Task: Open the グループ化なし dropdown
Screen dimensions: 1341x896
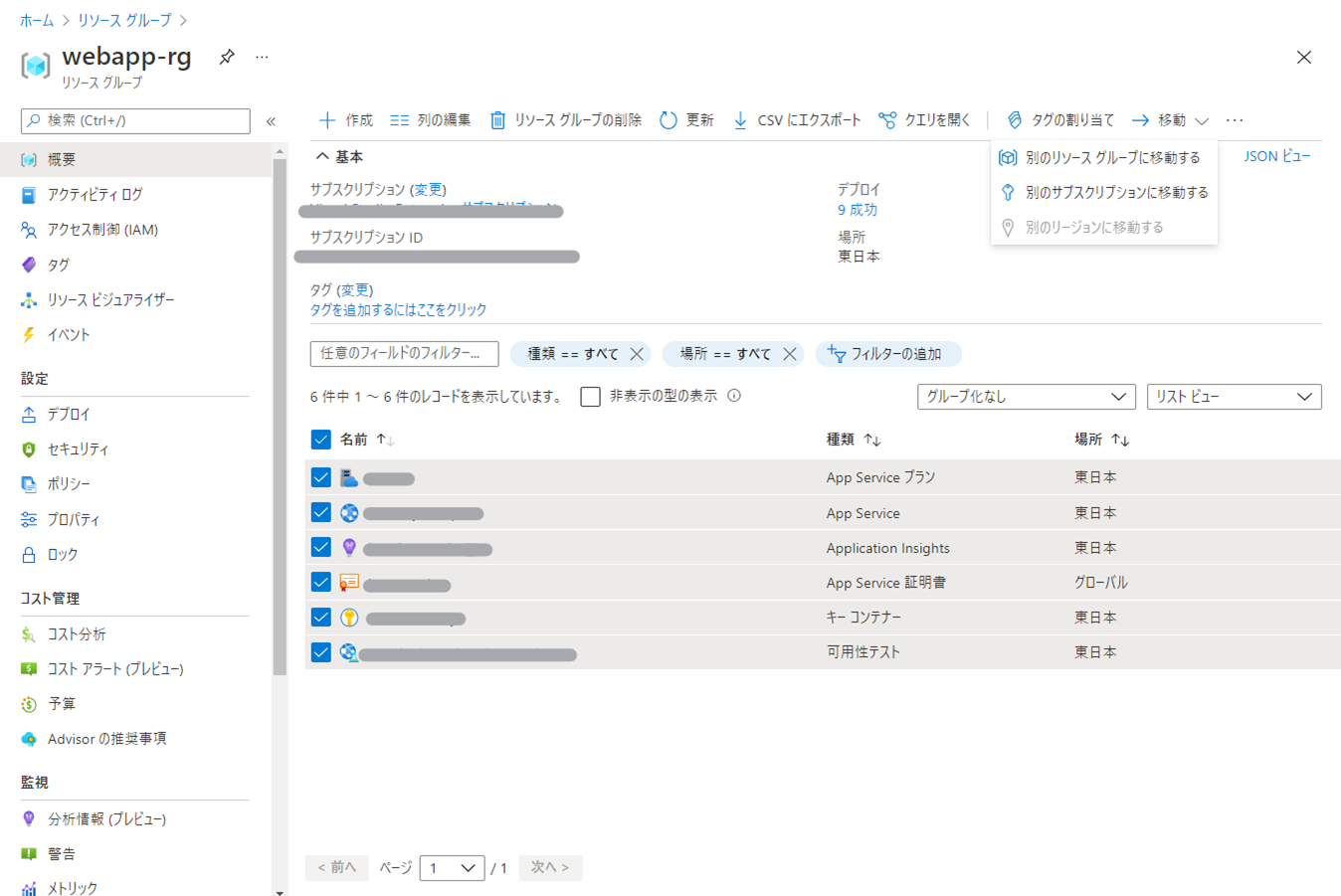Action: click(1026, 396)
